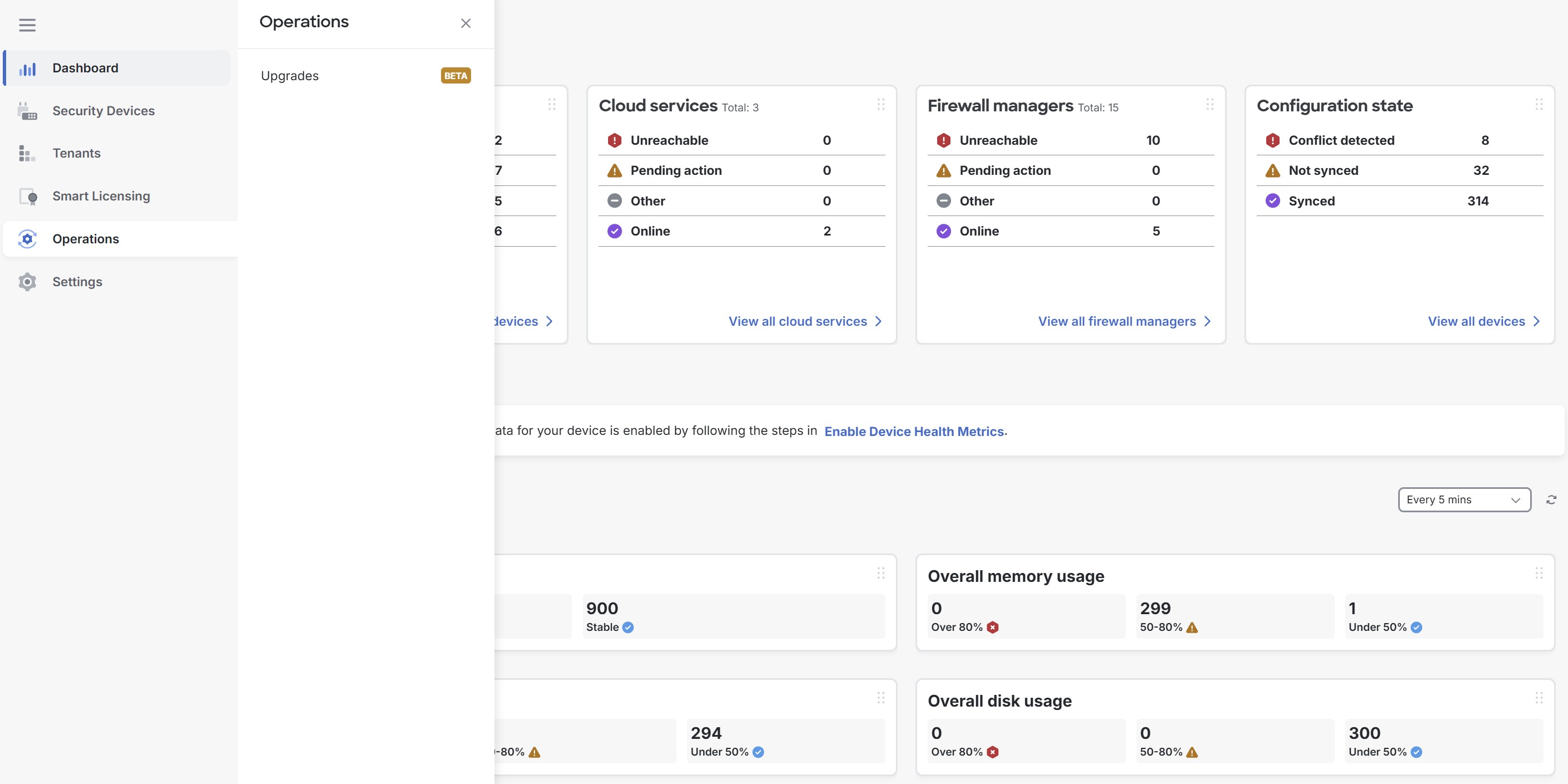Click the Settings gear in sidebar
Viewport: 1568px width, 784px height.
[x=27, y=281]
